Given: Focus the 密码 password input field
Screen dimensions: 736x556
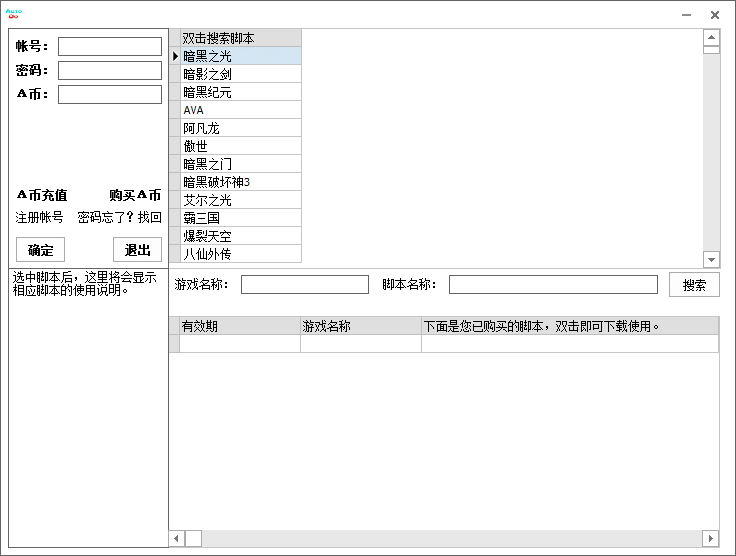Looking at the screenshot, I should point(110,70).
